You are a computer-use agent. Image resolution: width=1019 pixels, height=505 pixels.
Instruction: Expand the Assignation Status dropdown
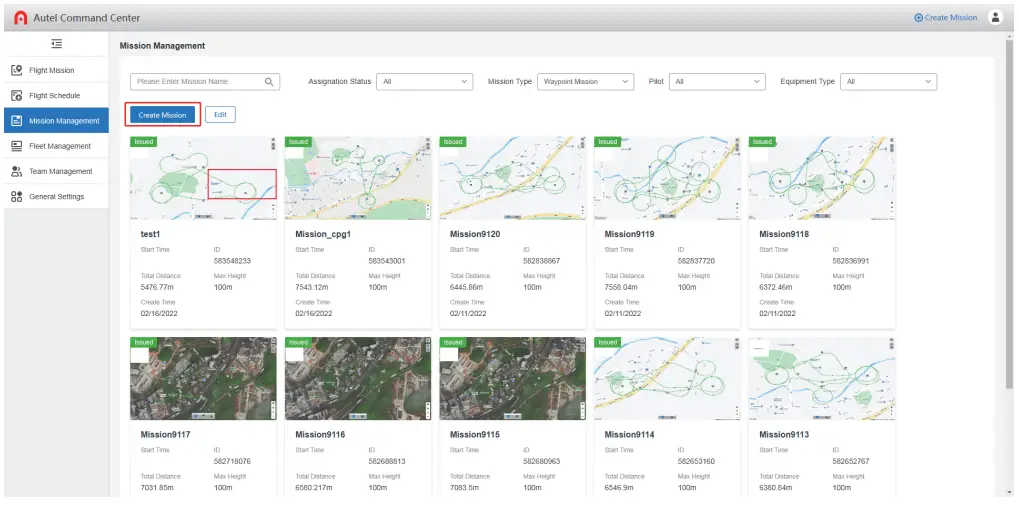click(424, 82)
